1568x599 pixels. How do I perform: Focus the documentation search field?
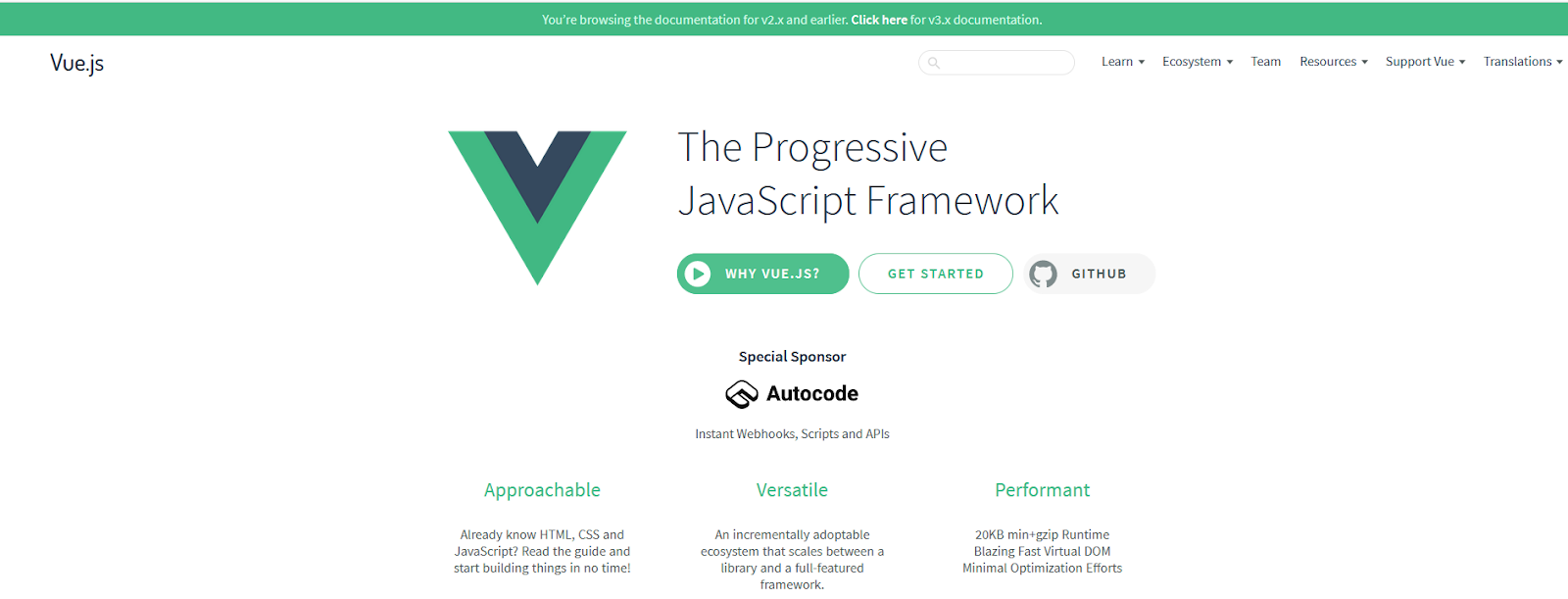[x=997, y=63]
